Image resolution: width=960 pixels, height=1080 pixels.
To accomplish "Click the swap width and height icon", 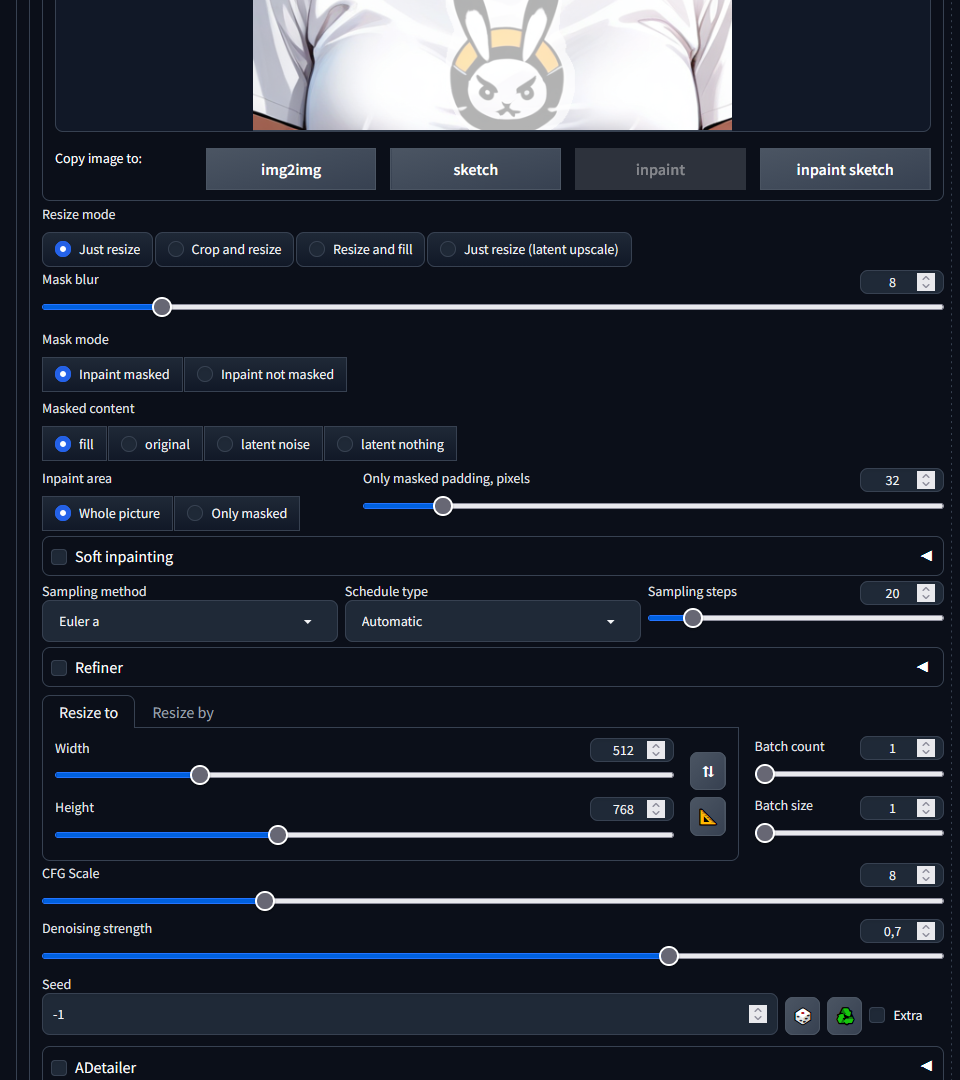I will pyautogui.click(x=708, y=771).
